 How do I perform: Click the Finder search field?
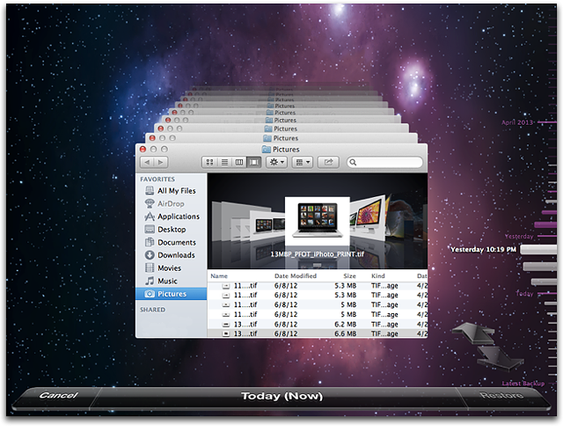pyautogui.click(x=385, y=162)
